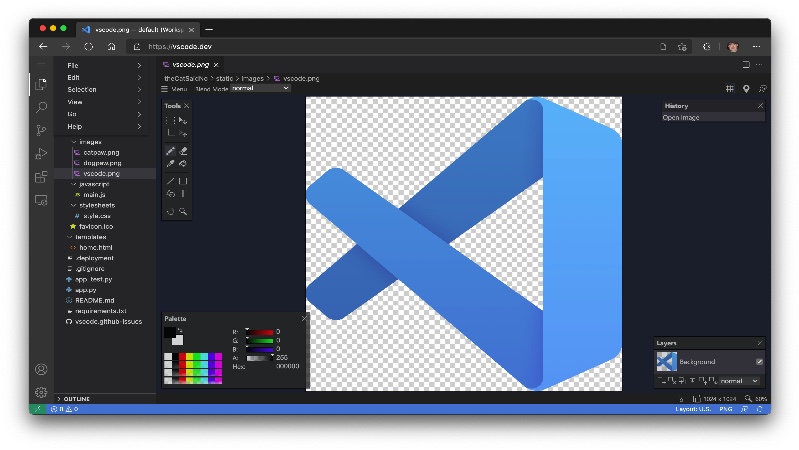Activate the Zoom magnifier tool
Viewport: 799px width, 450px height.
point(183,211)
